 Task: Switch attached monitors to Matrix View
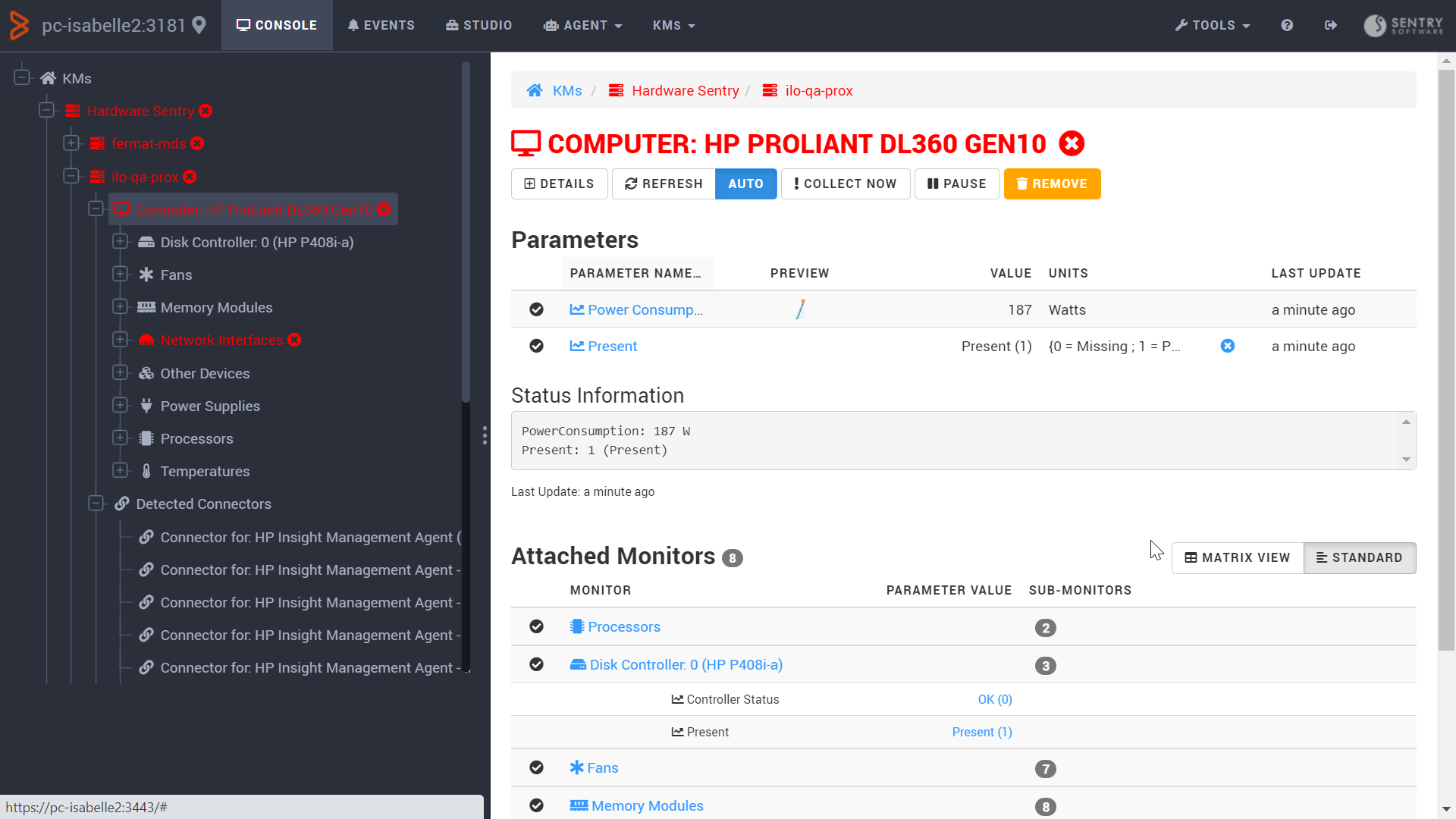[1237, 557]
